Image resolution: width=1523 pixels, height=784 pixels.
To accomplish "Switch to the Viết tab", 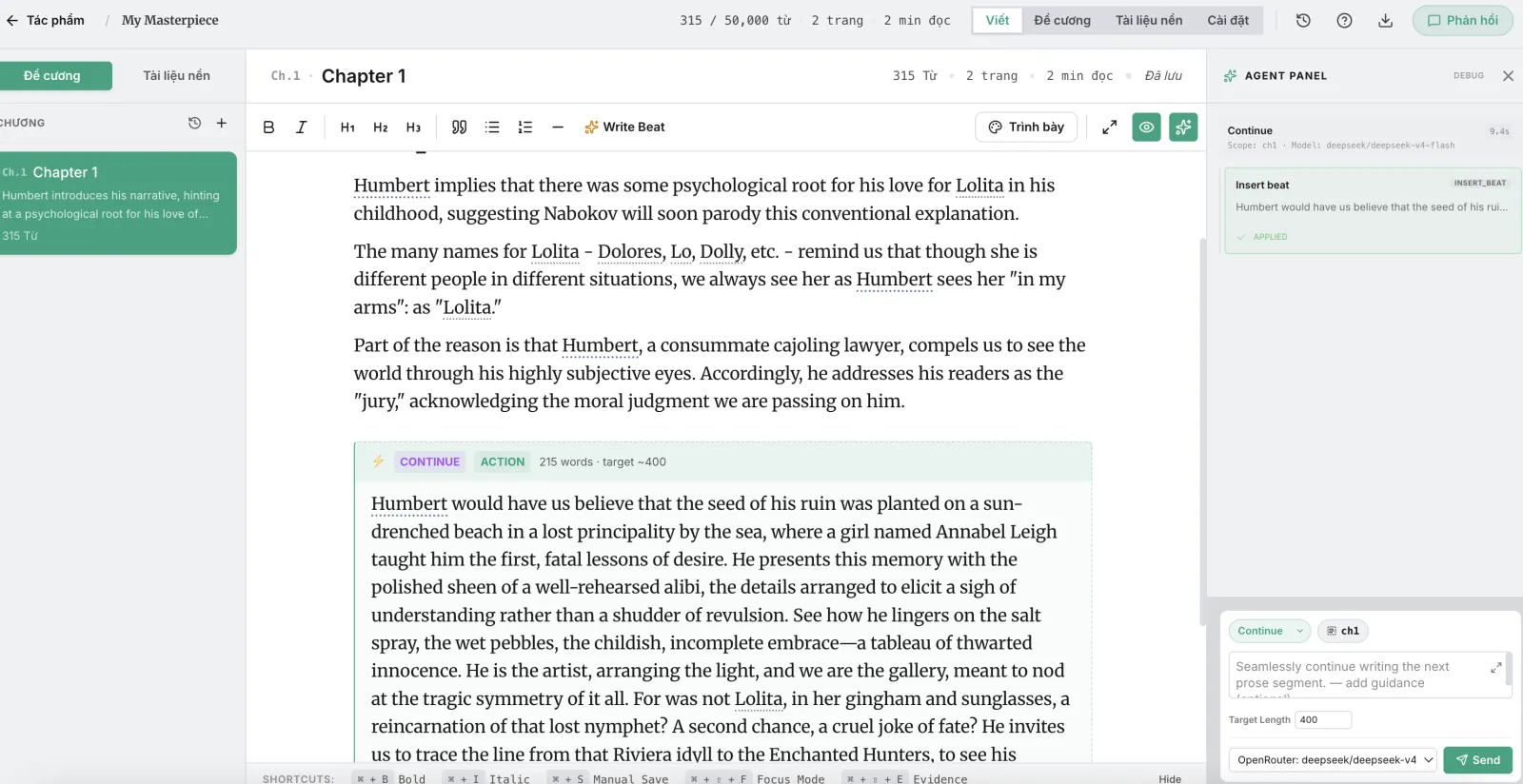I will point(997,20).
